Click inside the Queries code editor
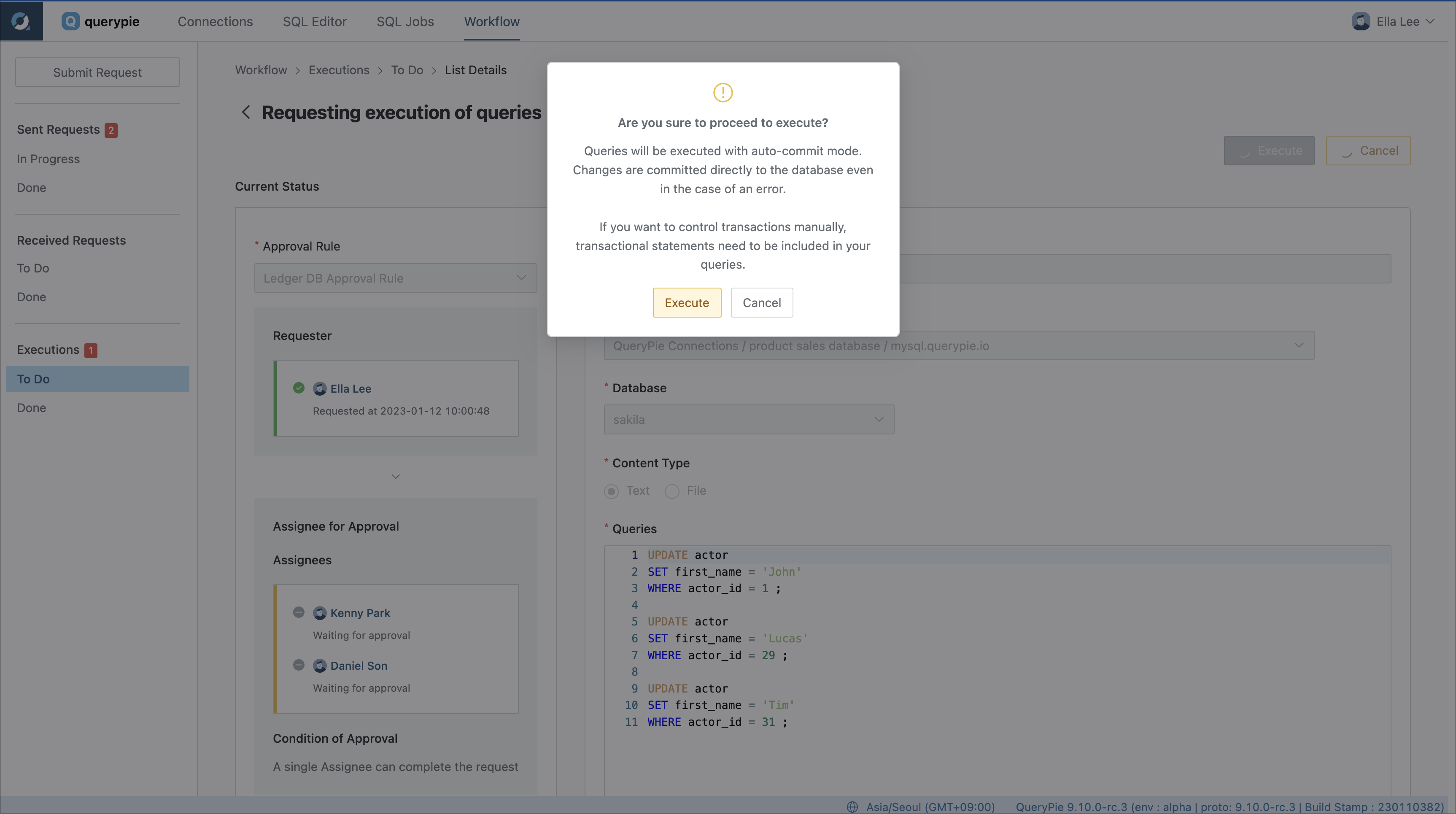Screen dimensions: 1456x814 point(997,671)
